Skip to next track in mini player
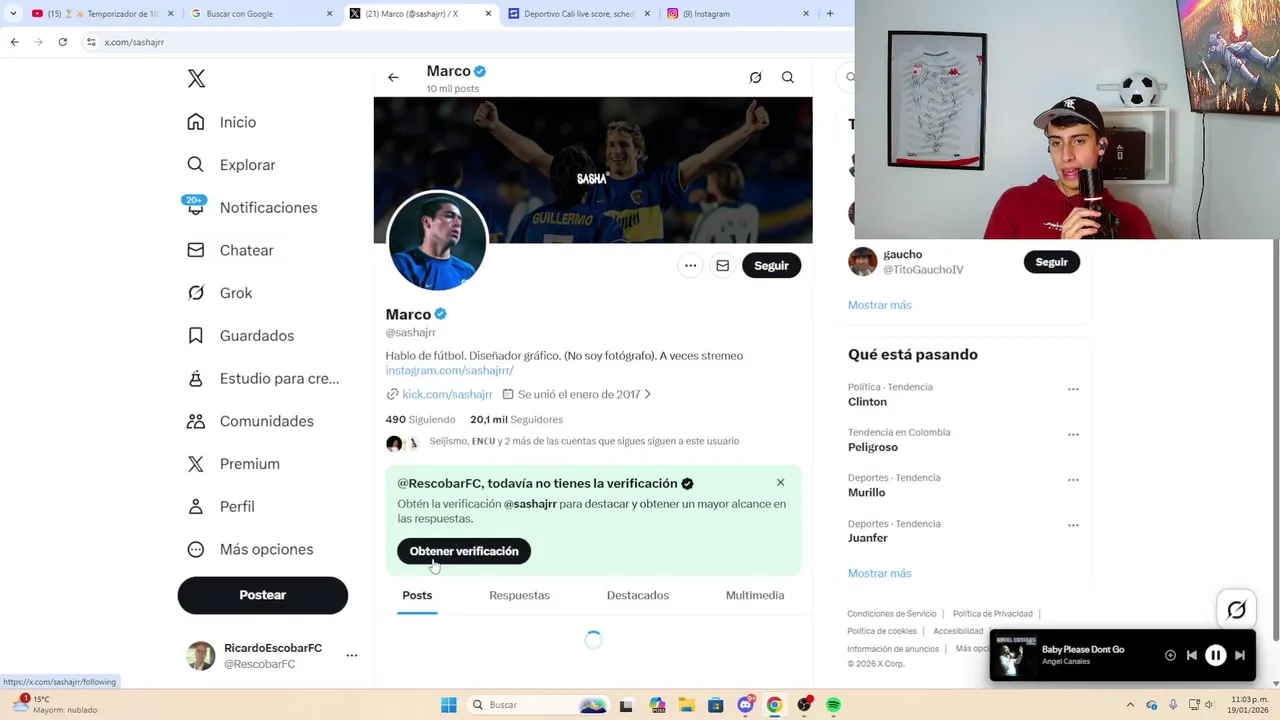Screen dimensions: 1280x720 click(1240, 656)
